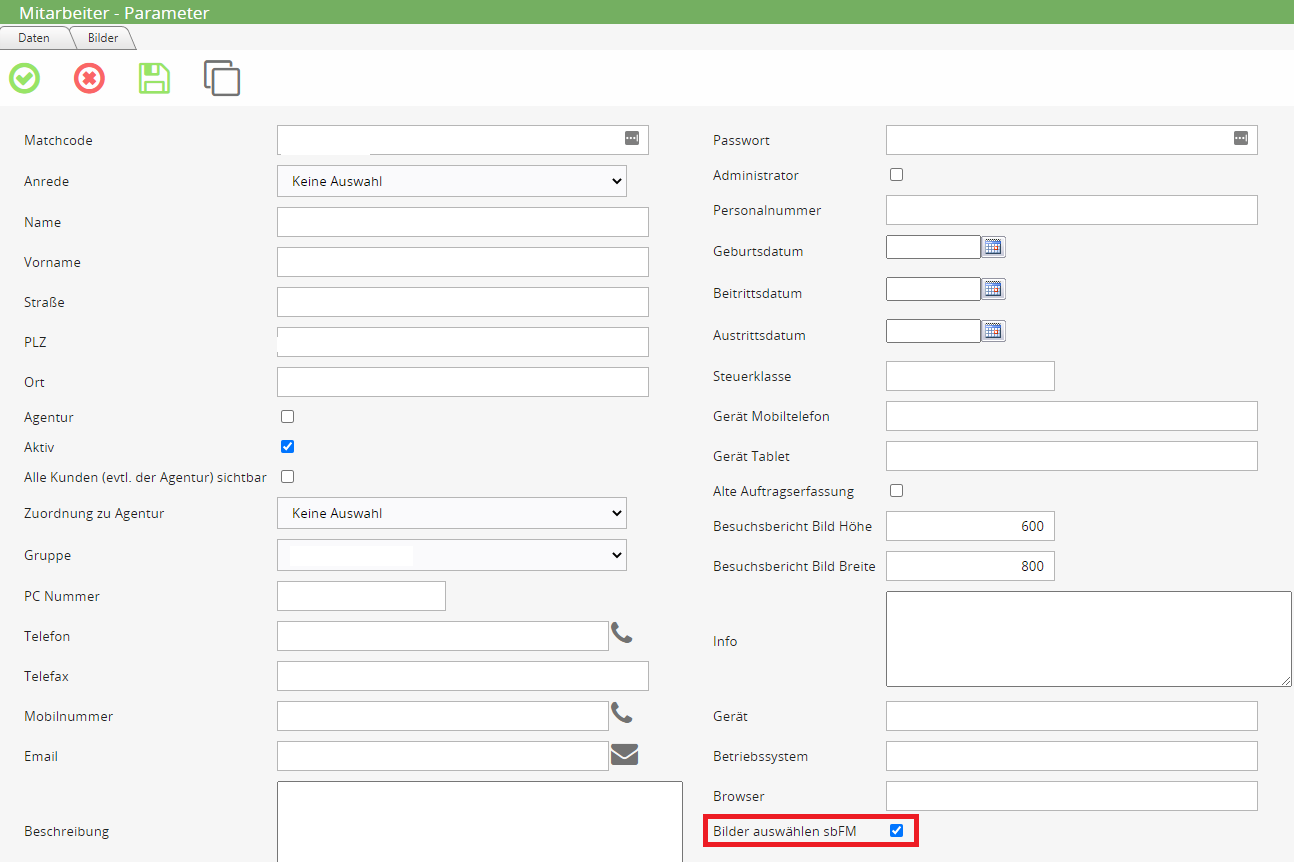Focus the Matchcode input field
Screen dimensions: 1294x862
coord(463,140)
